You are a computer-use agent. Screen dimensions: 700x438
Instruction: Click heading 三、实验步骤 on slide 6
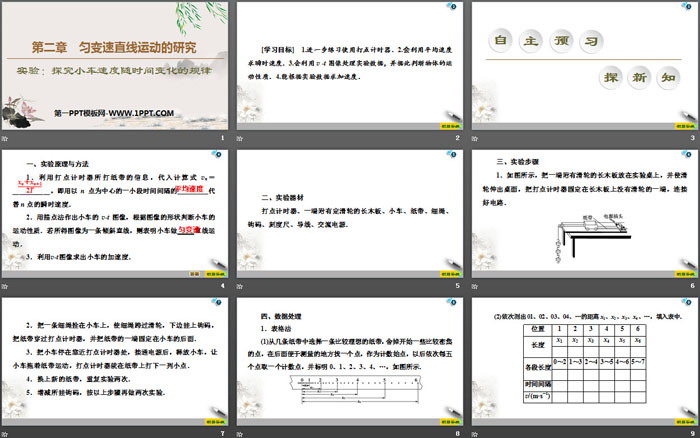coord(517,162)
